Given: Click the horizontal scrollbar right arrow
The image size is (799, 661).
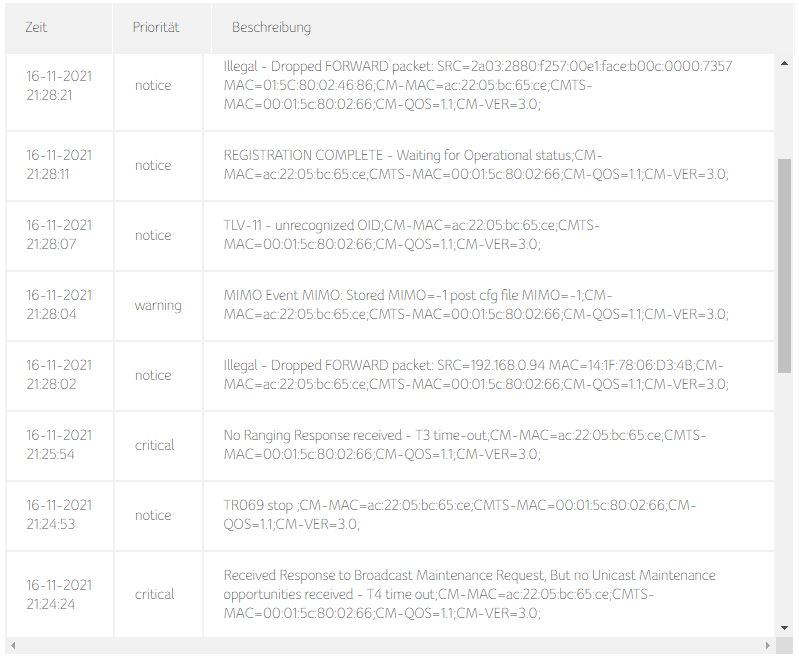Looking at the screenshot, I should [x=767, y=645].
